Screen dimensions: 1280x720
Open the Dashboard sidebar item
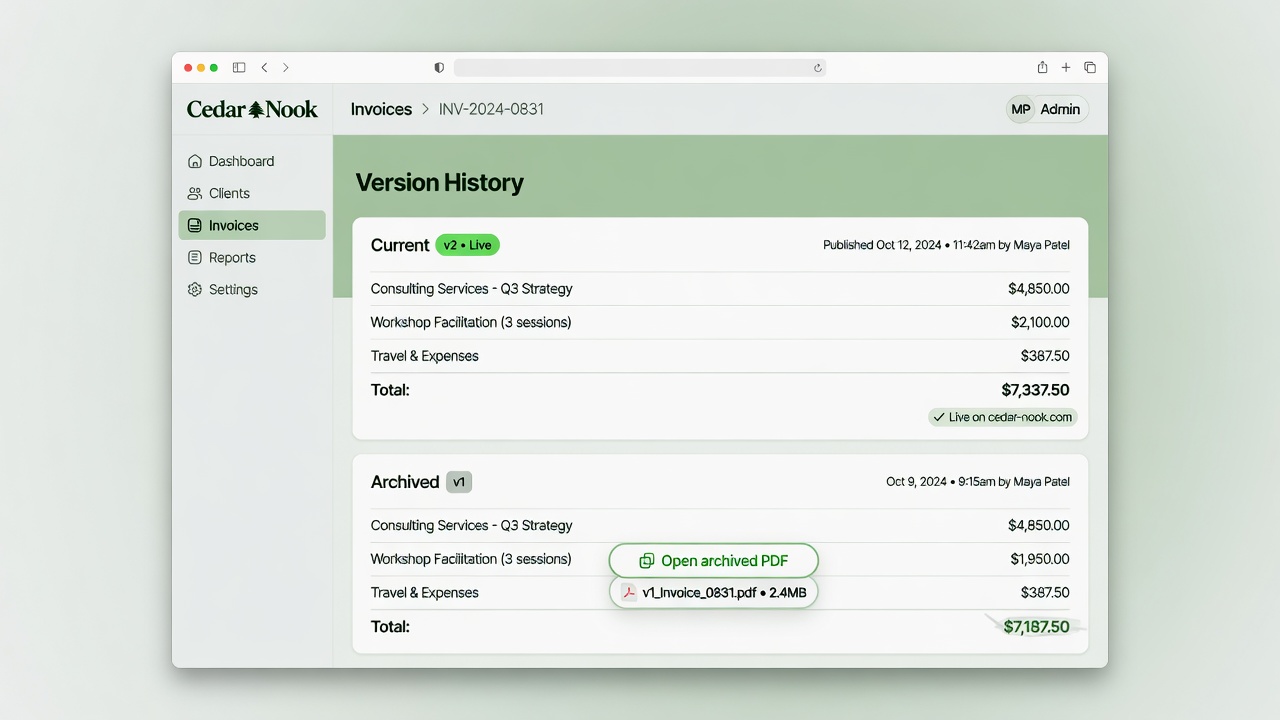[252, 161]
